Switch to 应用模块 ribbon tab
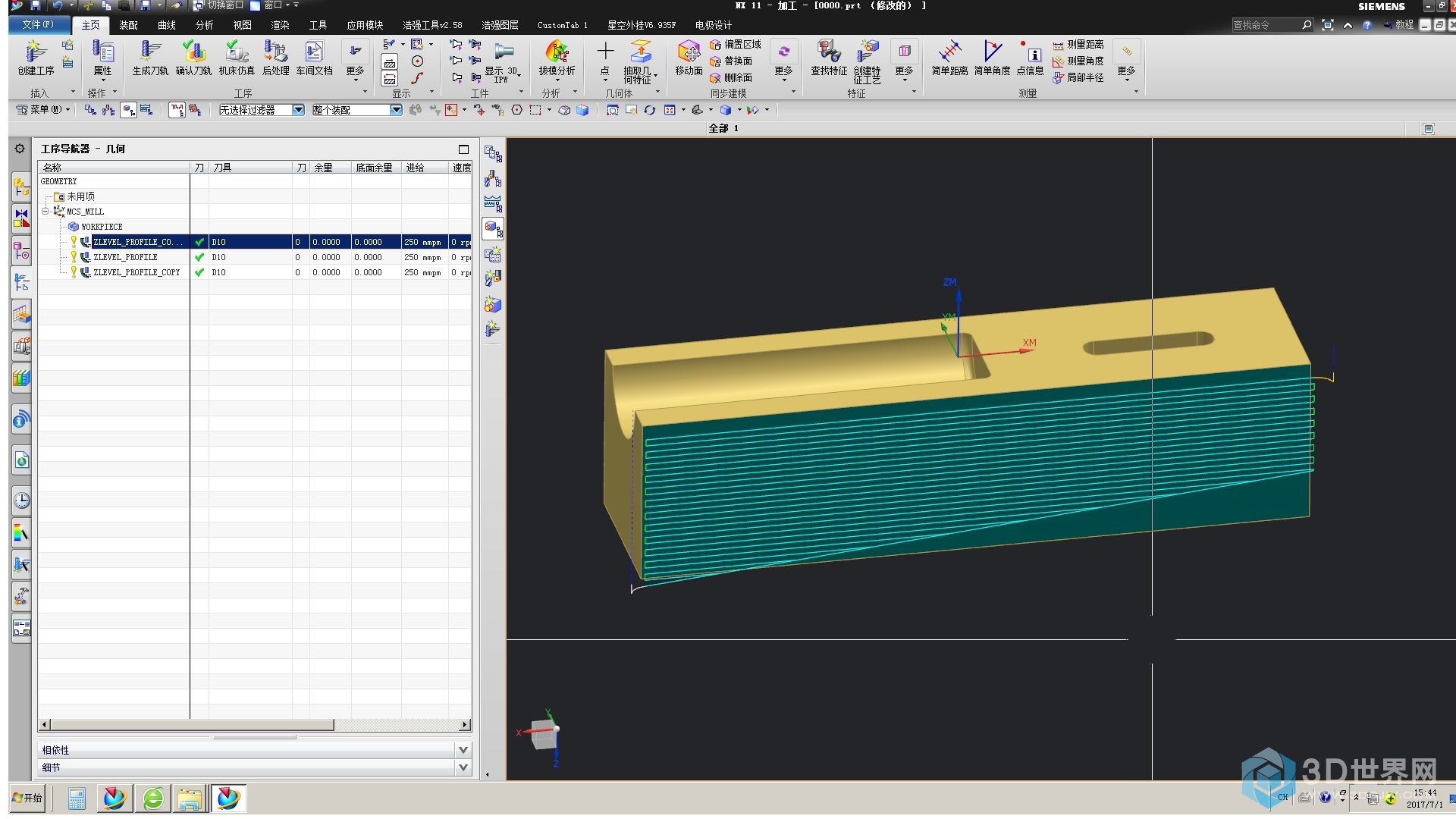The width and height of the screenshot is (1456, 819). coord(365,25)
